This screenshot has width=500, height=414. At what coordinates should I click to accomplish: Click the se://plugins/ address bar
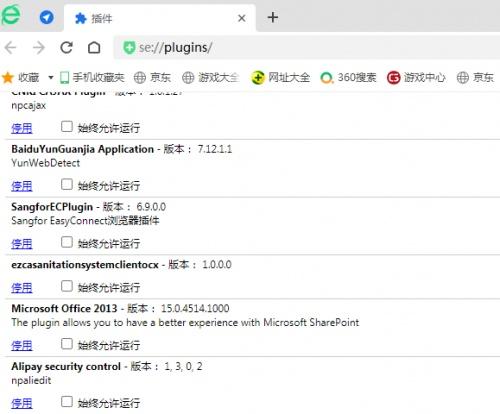307,48
